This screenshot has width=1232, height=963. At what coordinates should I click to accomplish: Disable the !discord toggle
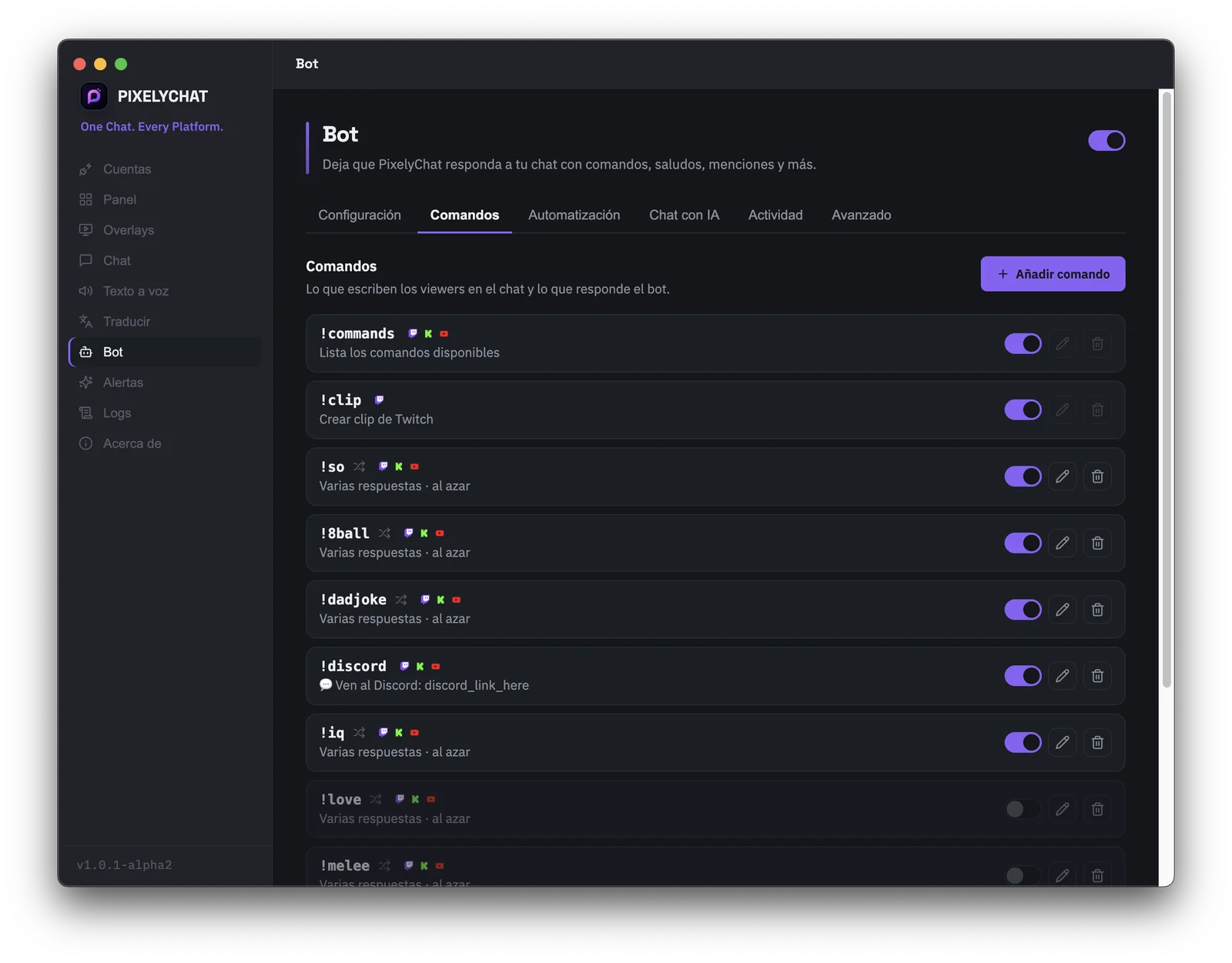[1023, 676]
